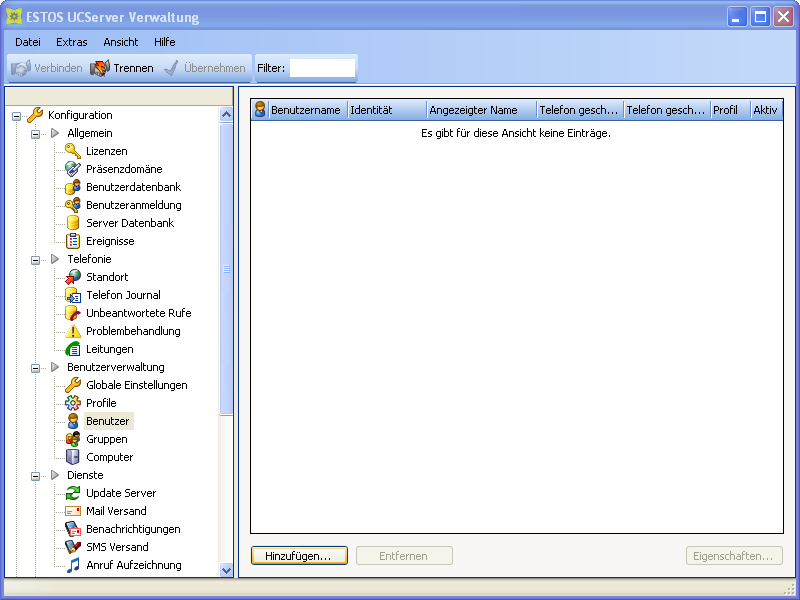The image size is (800, 600).
Task: Click the Mail Versand envelope icon
Action: pyautogui.click(x=73, y=511)
